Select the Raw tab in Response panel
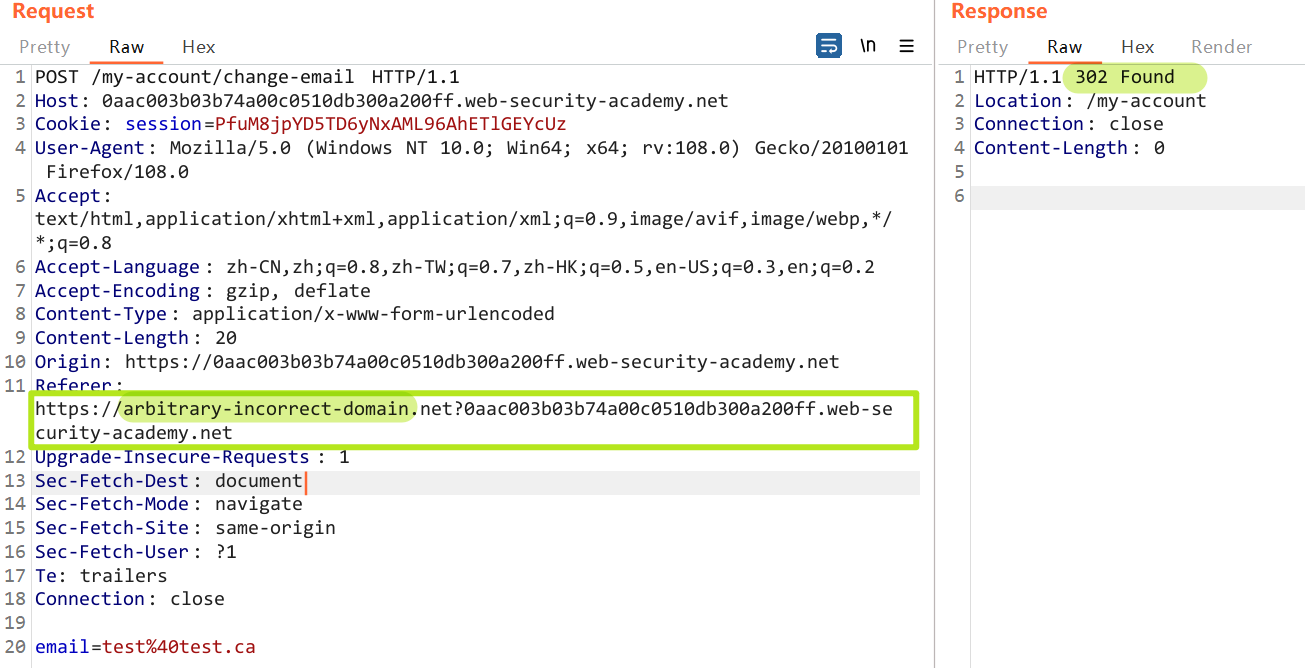 click(x=1064, y=47)
